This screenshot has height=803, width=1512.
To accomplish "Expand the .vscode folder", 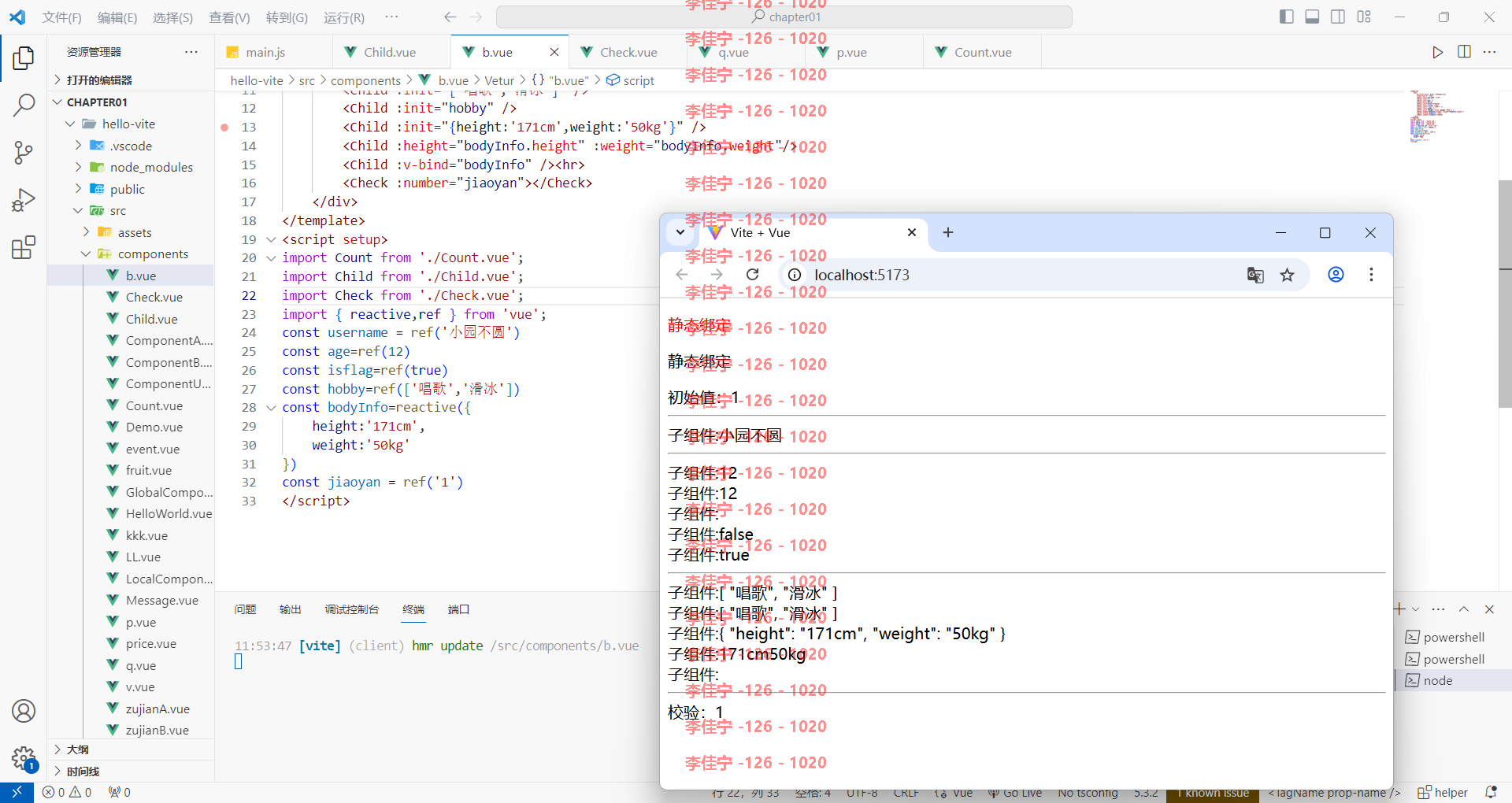I will coord(78,146).
